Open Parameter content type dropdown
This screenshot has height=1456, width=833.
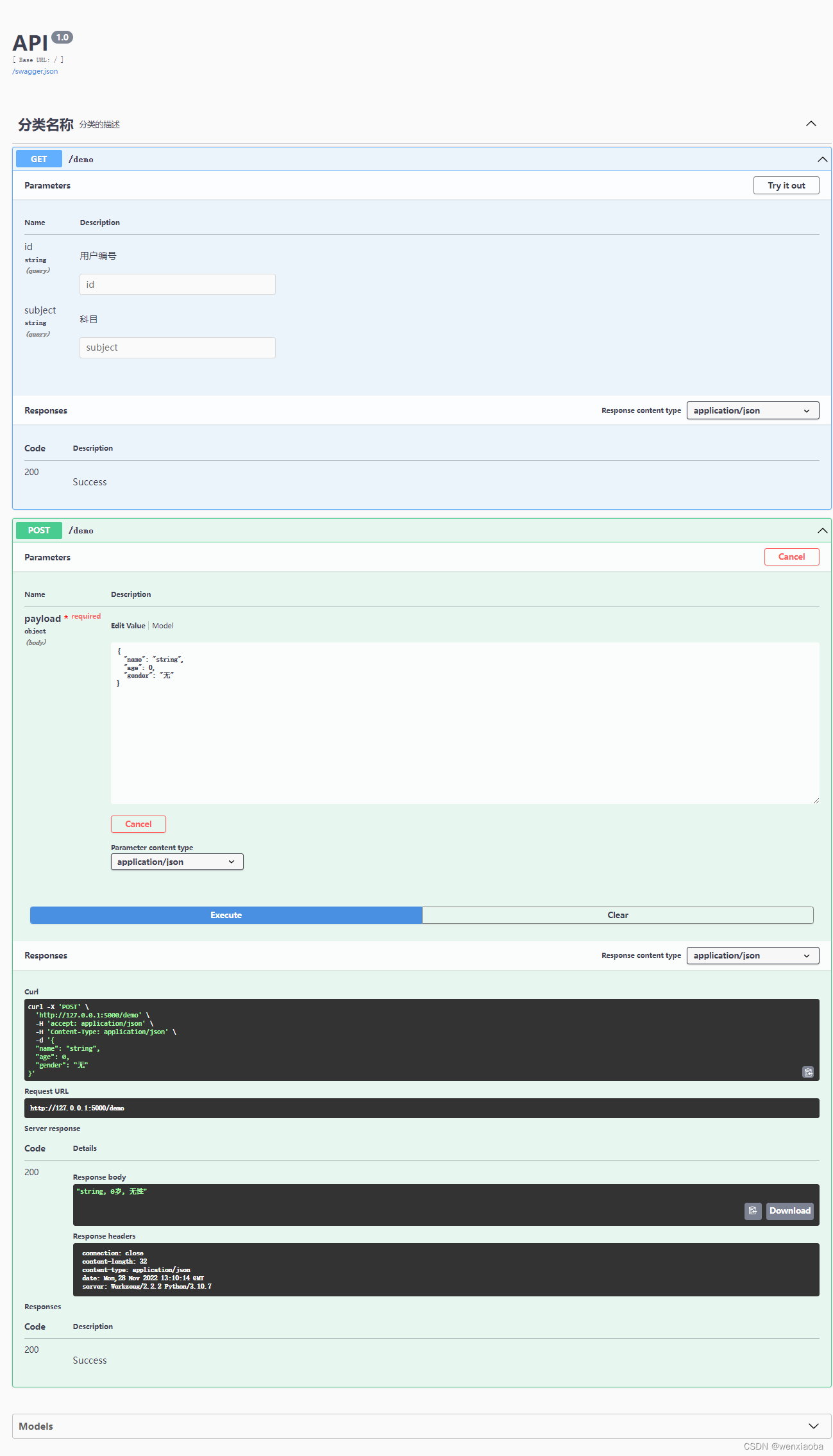[x=177, y=862]
